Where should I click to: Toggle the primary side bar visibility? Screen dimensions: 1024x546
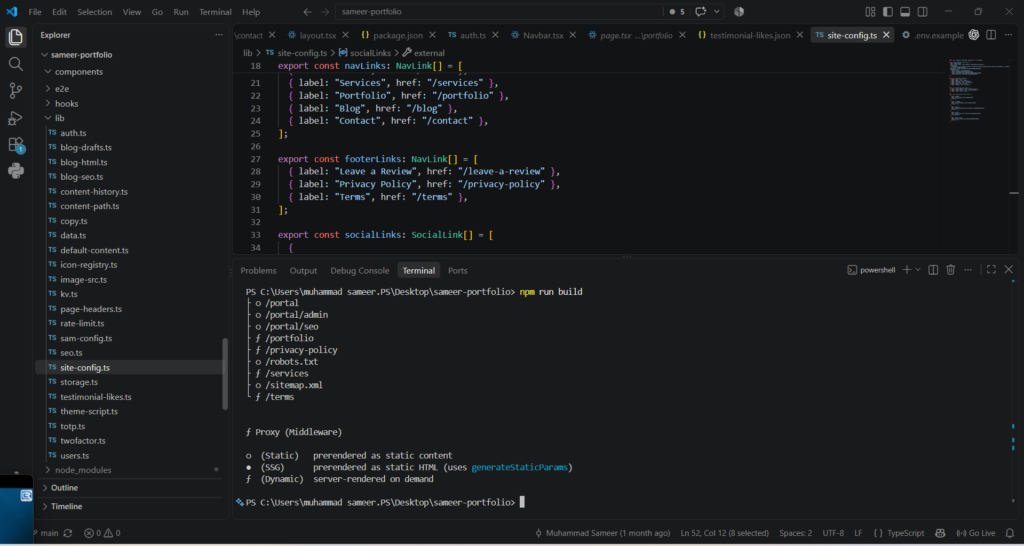click(x=888, y=12)
